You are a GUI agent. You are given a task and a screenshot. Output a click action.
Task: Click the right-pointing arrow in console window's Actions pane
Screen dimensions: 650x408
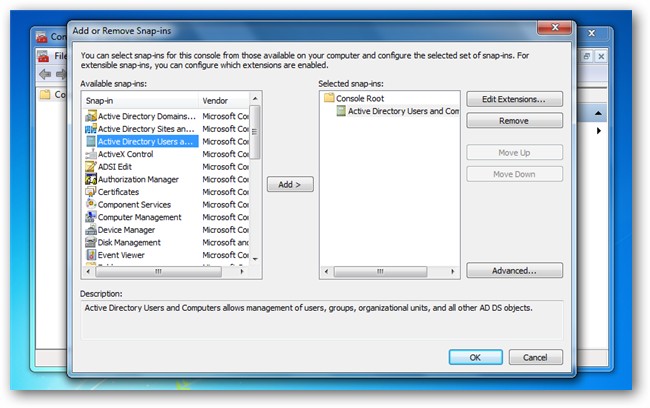pyautogui.click(x=598, y=131)
